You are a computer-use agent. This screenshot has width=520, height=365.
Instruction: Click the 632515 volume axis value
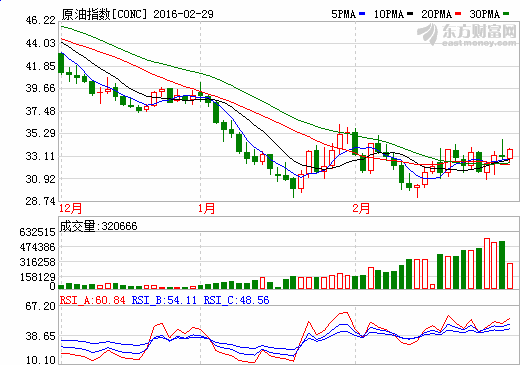click(38, 232)
